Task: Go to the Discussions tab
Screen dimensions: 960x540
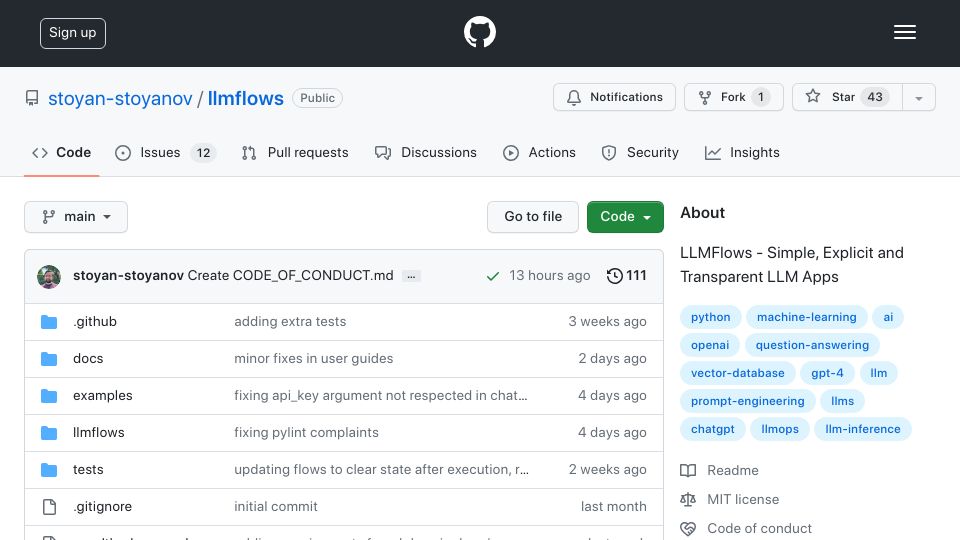Action: [x=426, y=153]
